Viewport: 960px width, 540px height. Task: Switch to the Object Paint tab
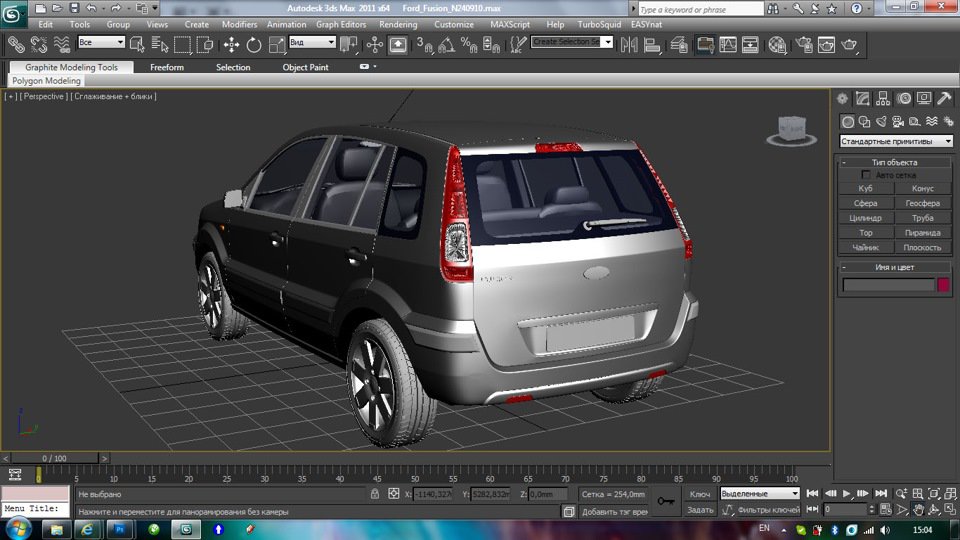click(x=305, y=67)
